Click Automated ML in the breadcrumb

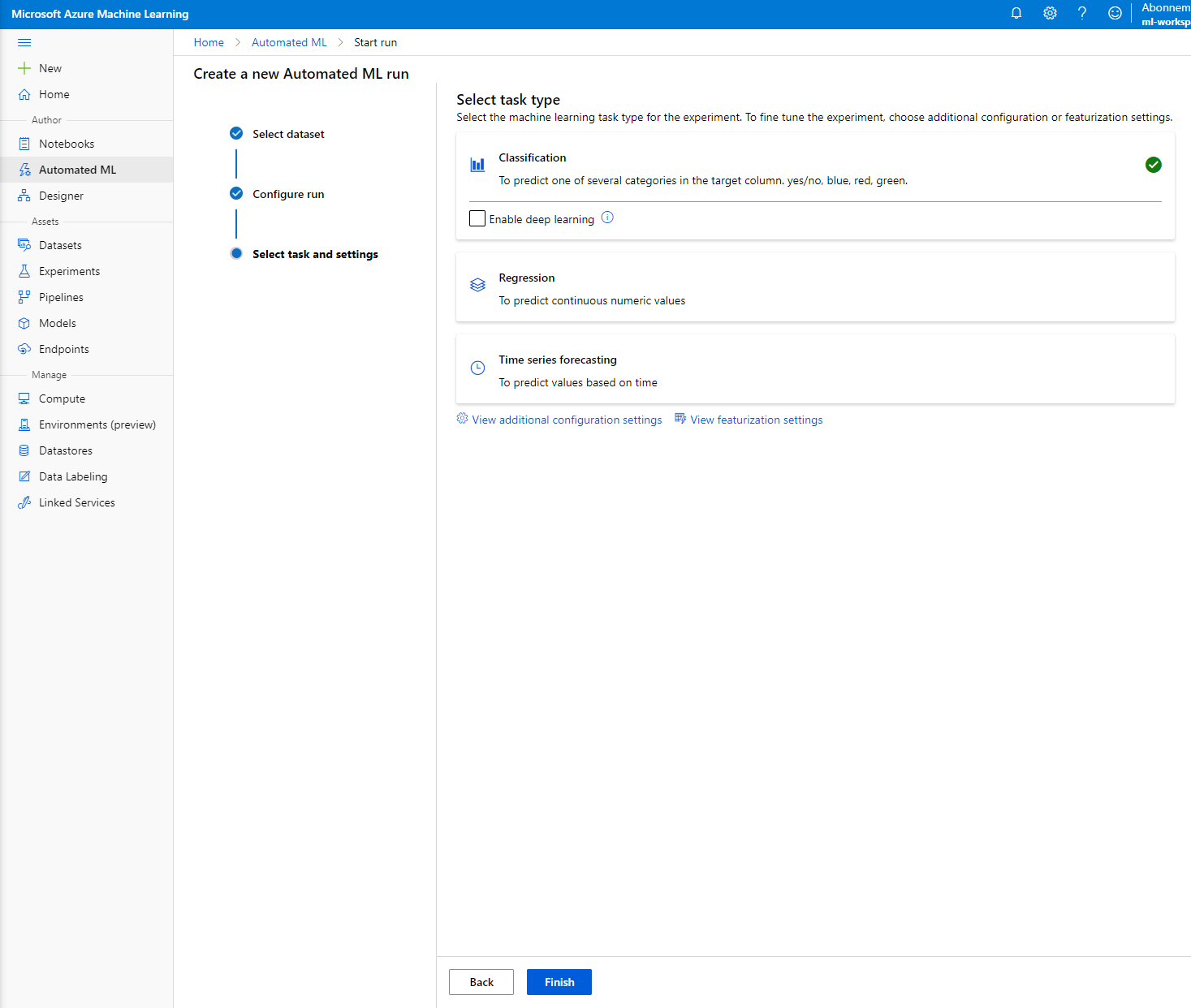pos(289,42)
